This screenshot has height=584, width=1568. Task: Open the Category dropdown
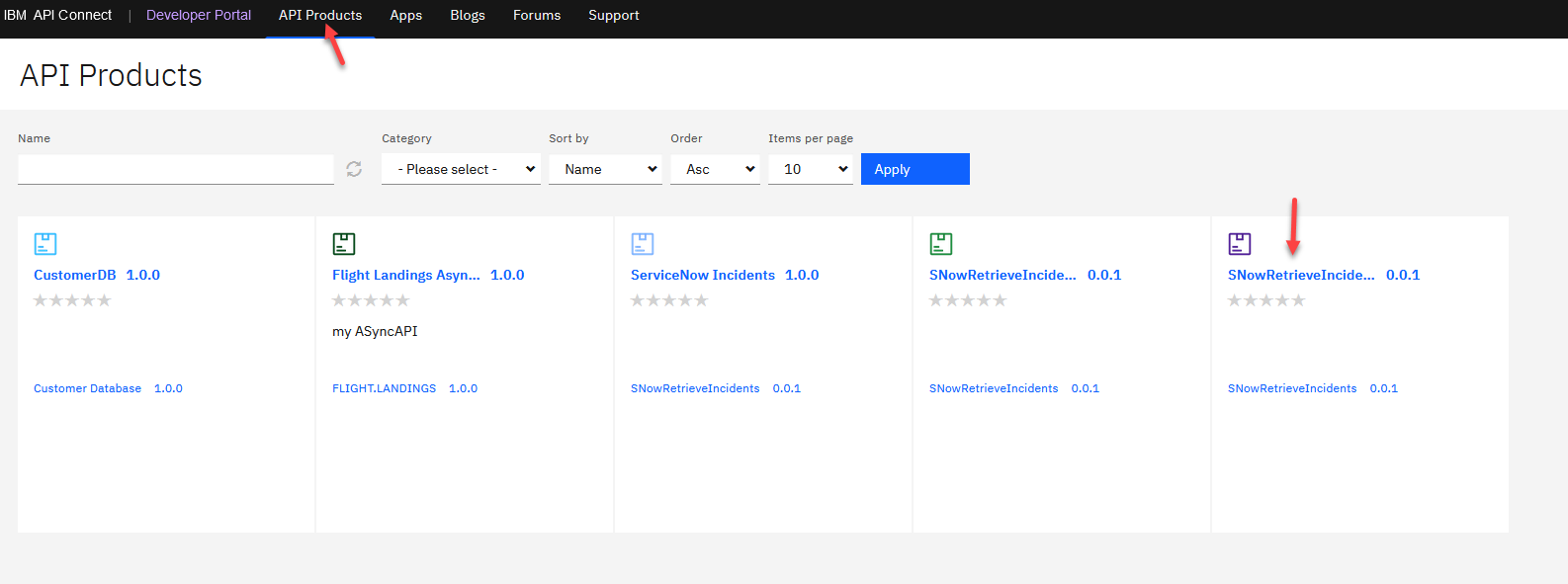(461, 170)
